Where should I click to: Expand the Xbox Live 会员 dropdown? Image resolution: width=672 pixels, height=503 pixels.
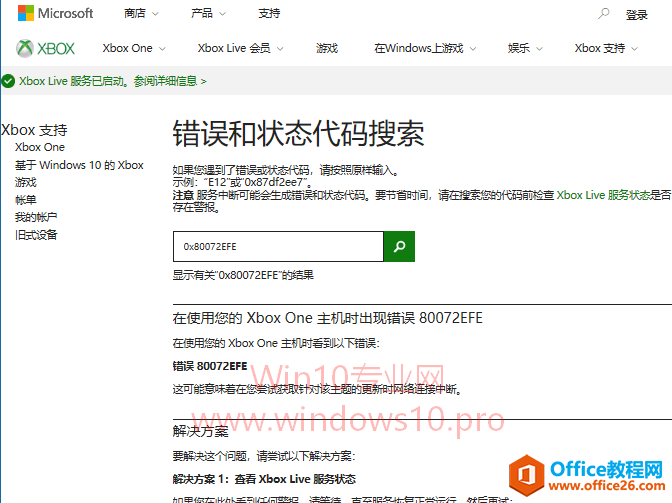pos(240,48)
